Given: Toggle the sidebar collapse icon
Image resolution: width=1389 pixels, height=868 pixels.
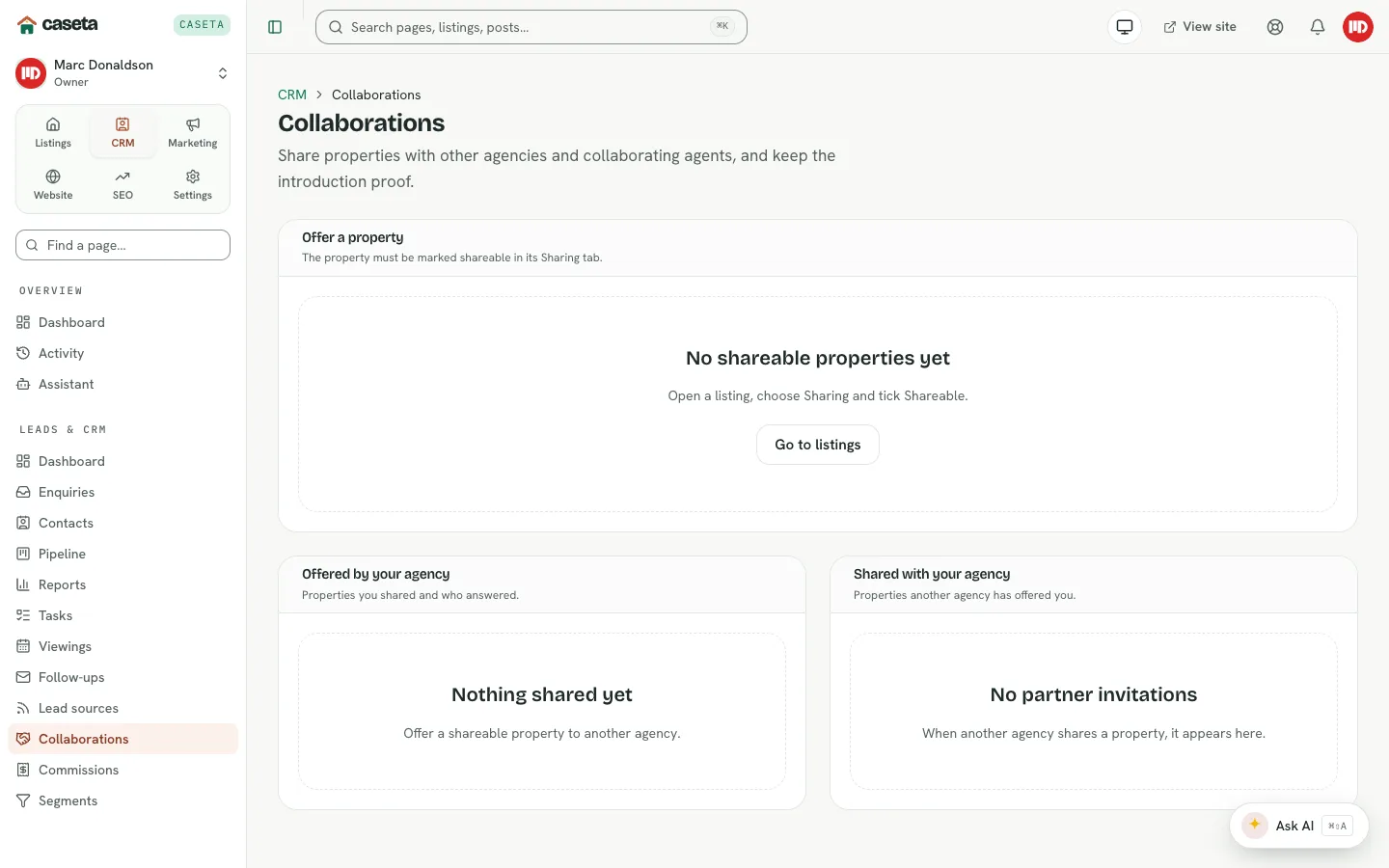Looking at the screenshot, I should [275, 27].
